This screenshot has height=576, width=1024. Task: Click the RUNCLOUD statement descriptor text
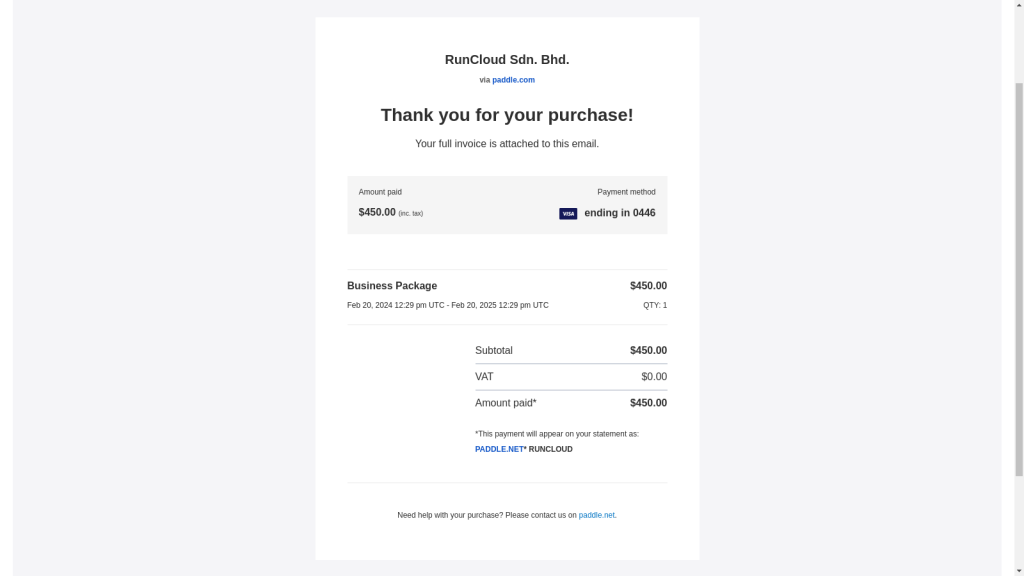click(550, 449)
